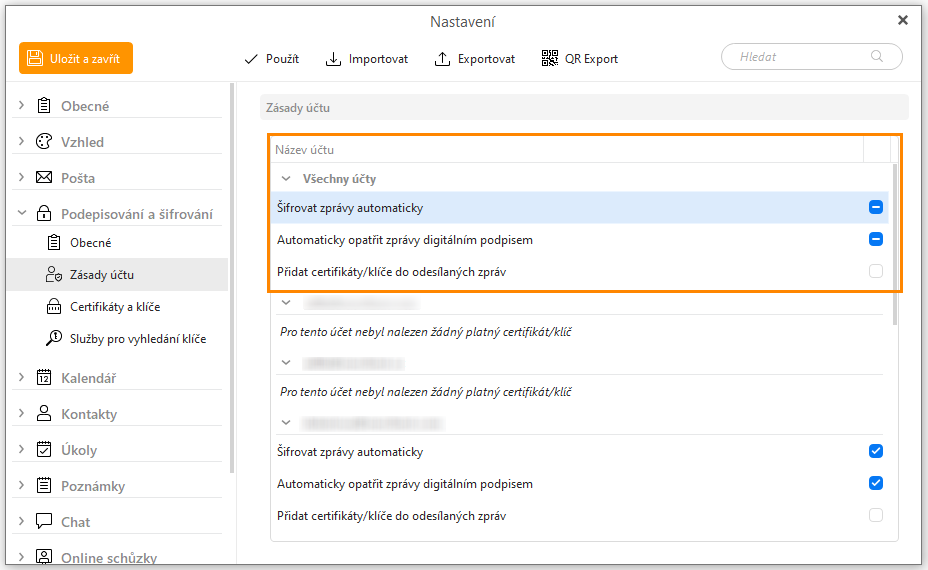Viewport: 928px width, 570px height.
Task: Toggle automatic digital signature for Všechny účty
Action: 875,240
